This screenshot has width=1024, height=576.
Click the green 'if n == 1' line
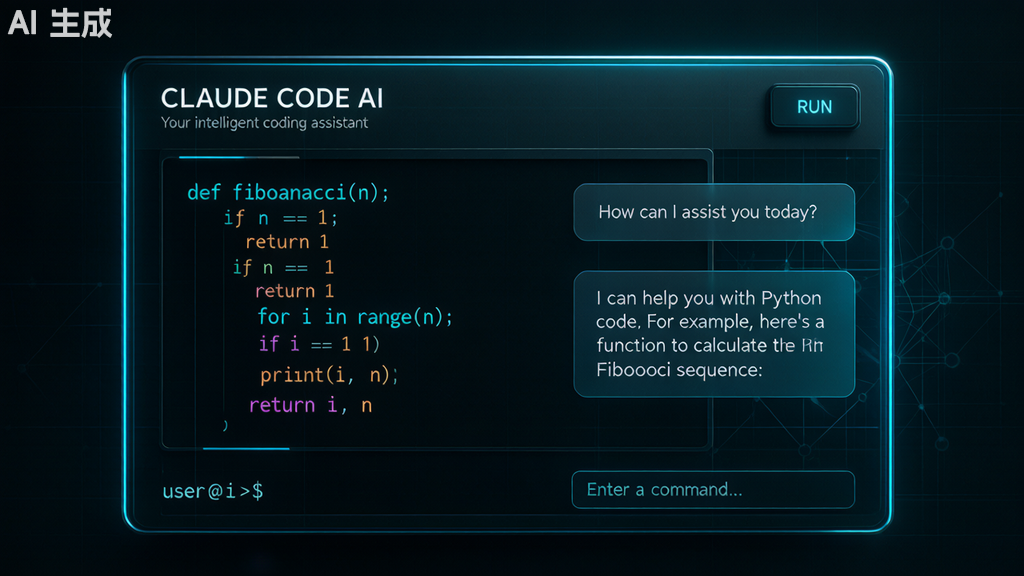pos(283,267)
